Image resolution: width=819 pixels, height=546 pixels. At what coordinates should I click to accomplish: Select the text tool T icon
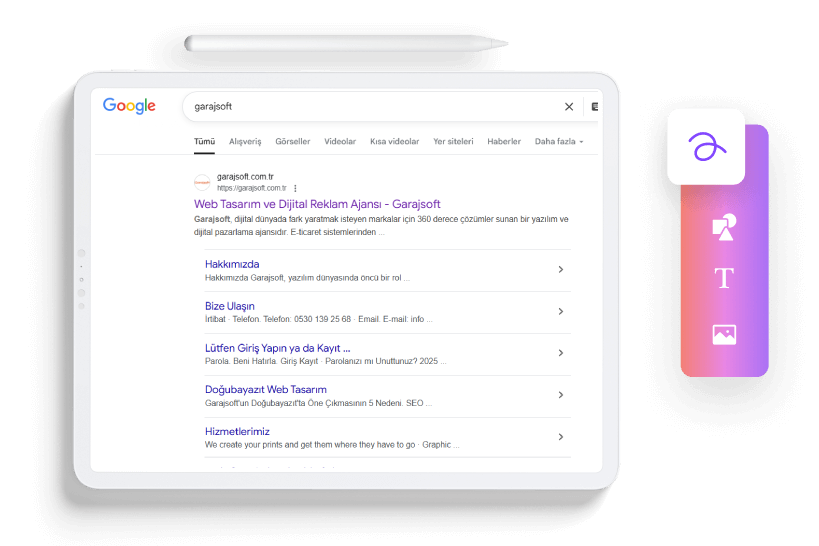pos(724,277)
